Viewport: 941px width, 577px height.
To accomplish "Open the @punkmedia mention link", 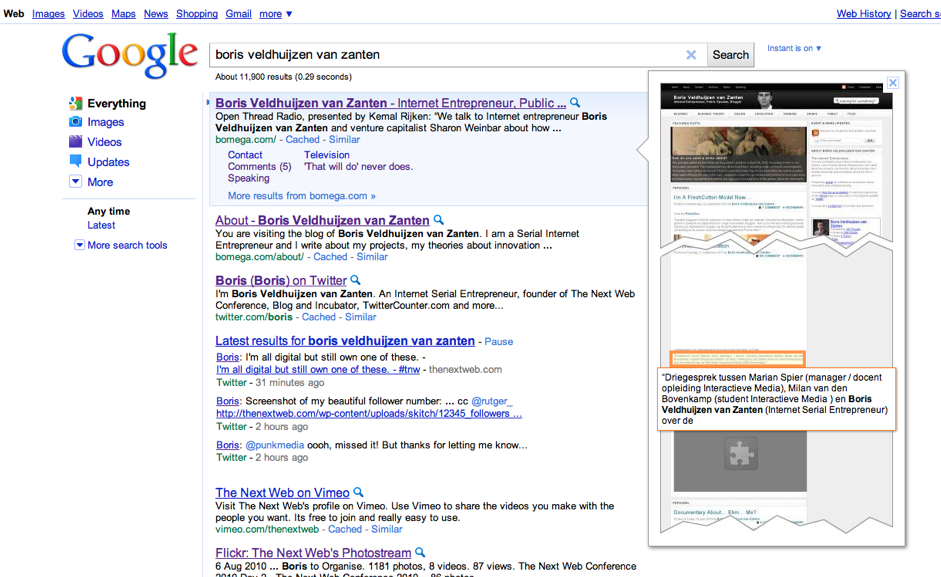I will [x=274, y=445].
